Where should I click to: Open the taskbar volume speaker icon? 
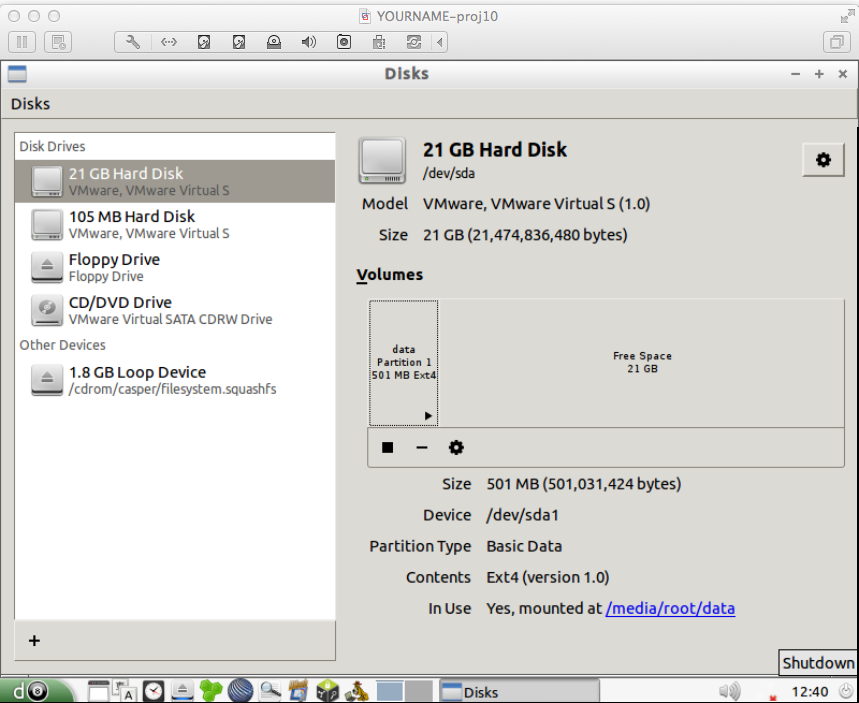729,691
